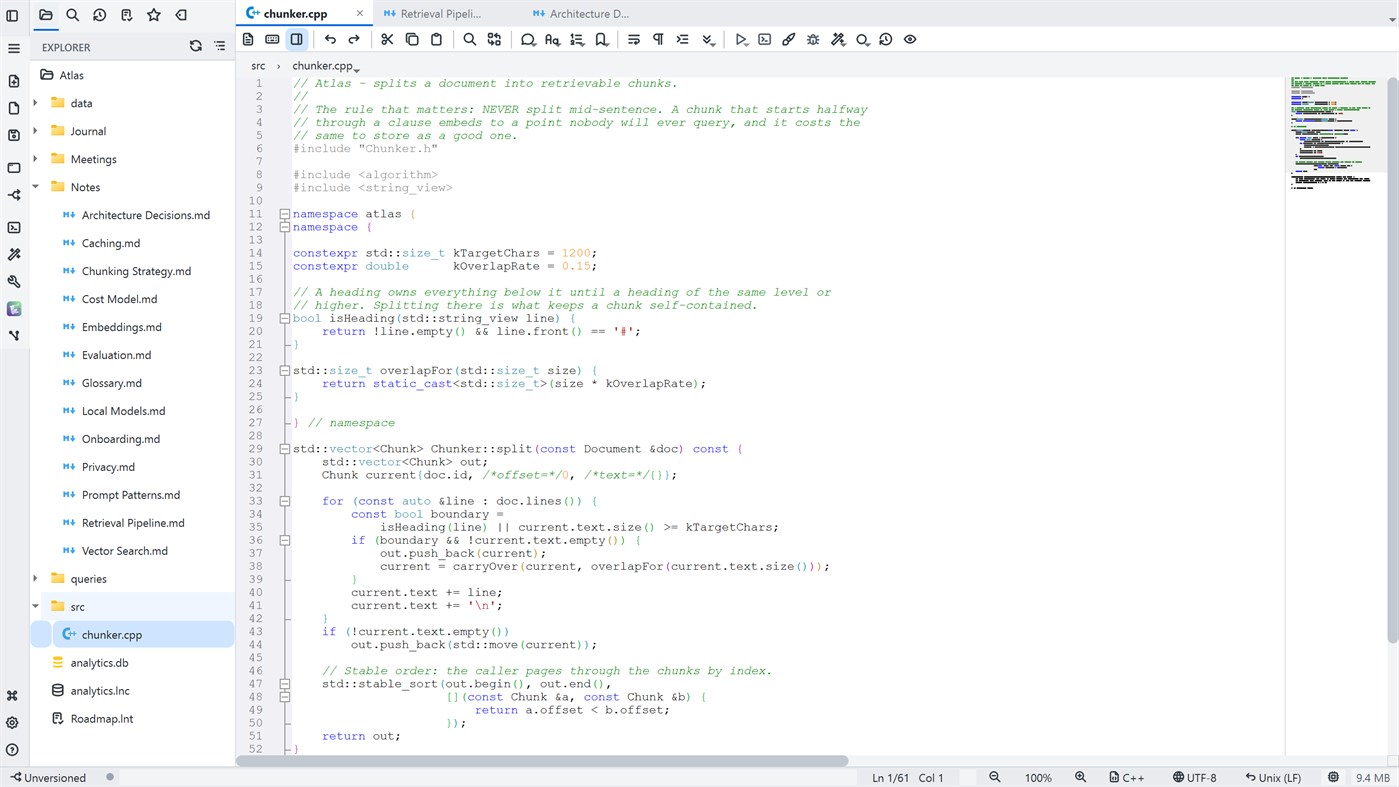Image resolution: width=1399 pixels, height=787 pixels.
Task: Switch to Retrieval Pipeli... tab
Action: point(440,14)
